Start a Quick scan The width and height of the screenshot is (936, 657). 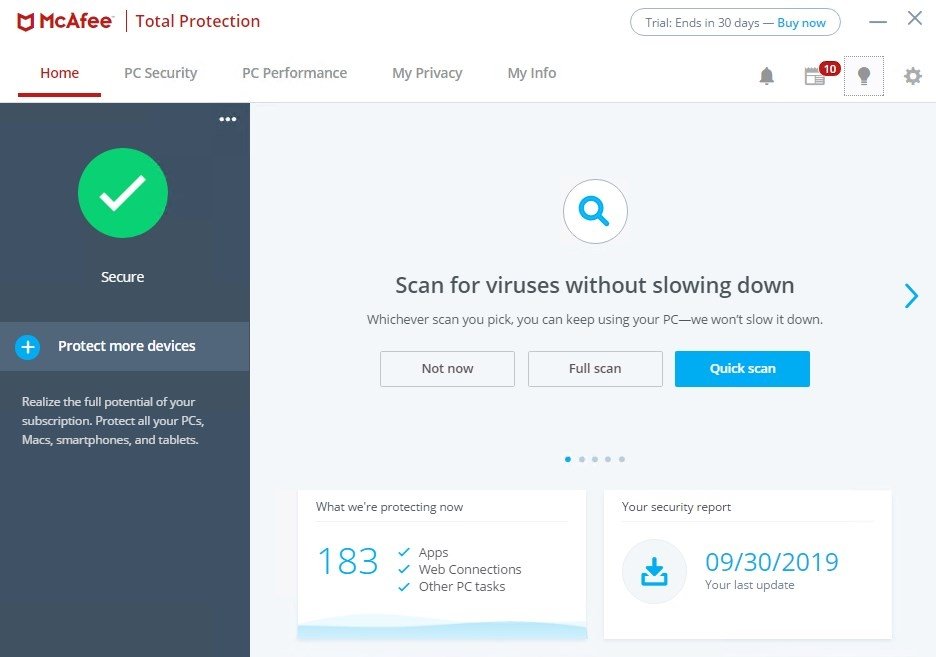click(x=743, y=369)
